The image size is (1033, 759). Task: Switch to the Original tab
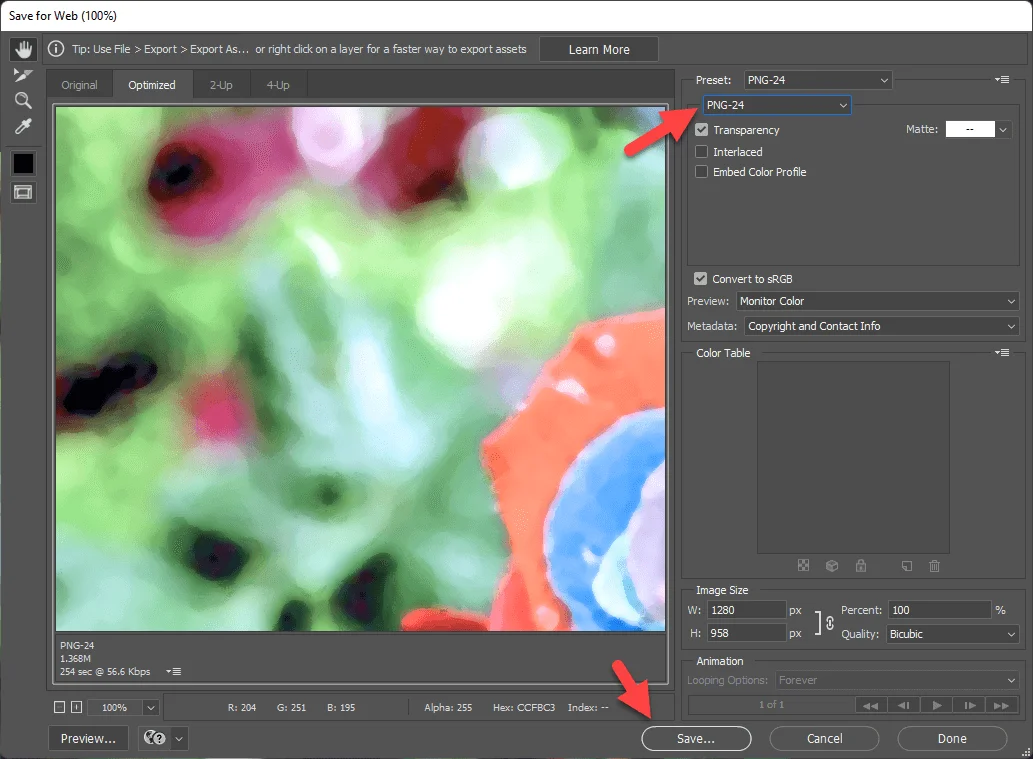tap(79, 85)
